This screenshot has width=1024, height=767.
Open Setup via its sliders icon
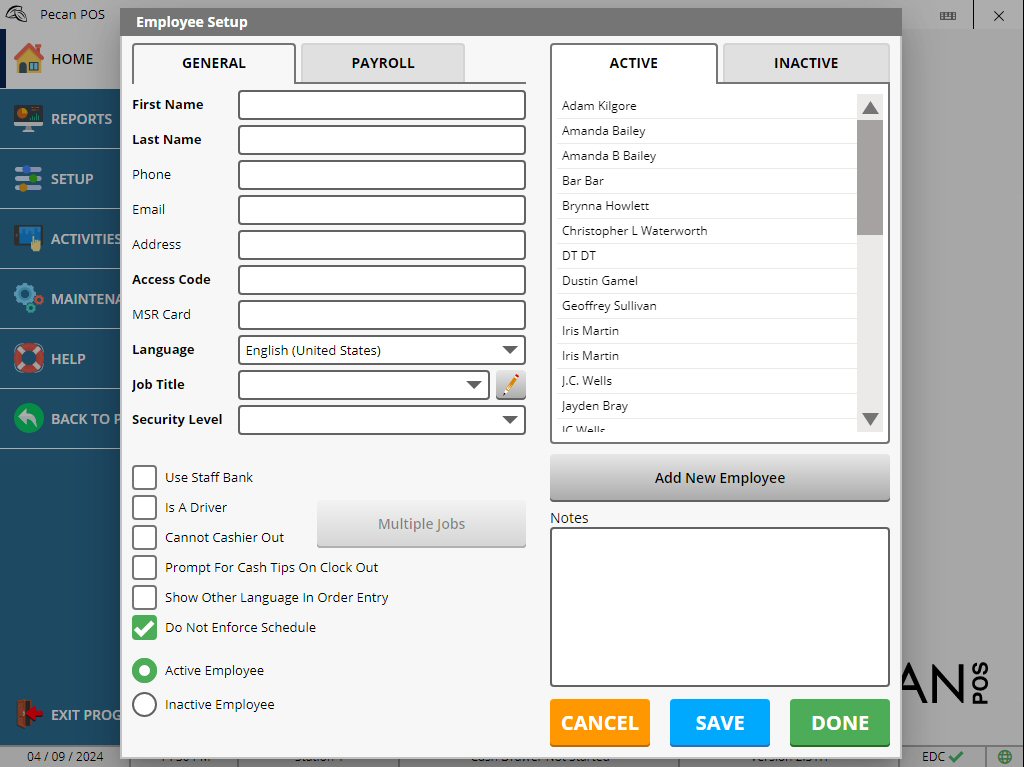click(x=28, y=178)
